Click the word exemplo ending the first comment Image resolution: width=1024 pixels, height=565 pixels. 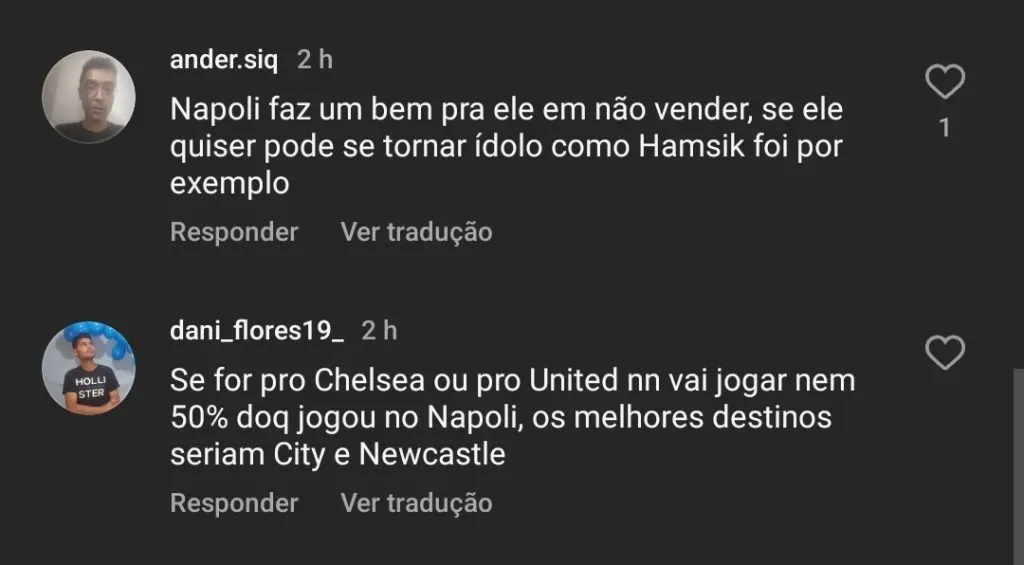pos(229,183)
